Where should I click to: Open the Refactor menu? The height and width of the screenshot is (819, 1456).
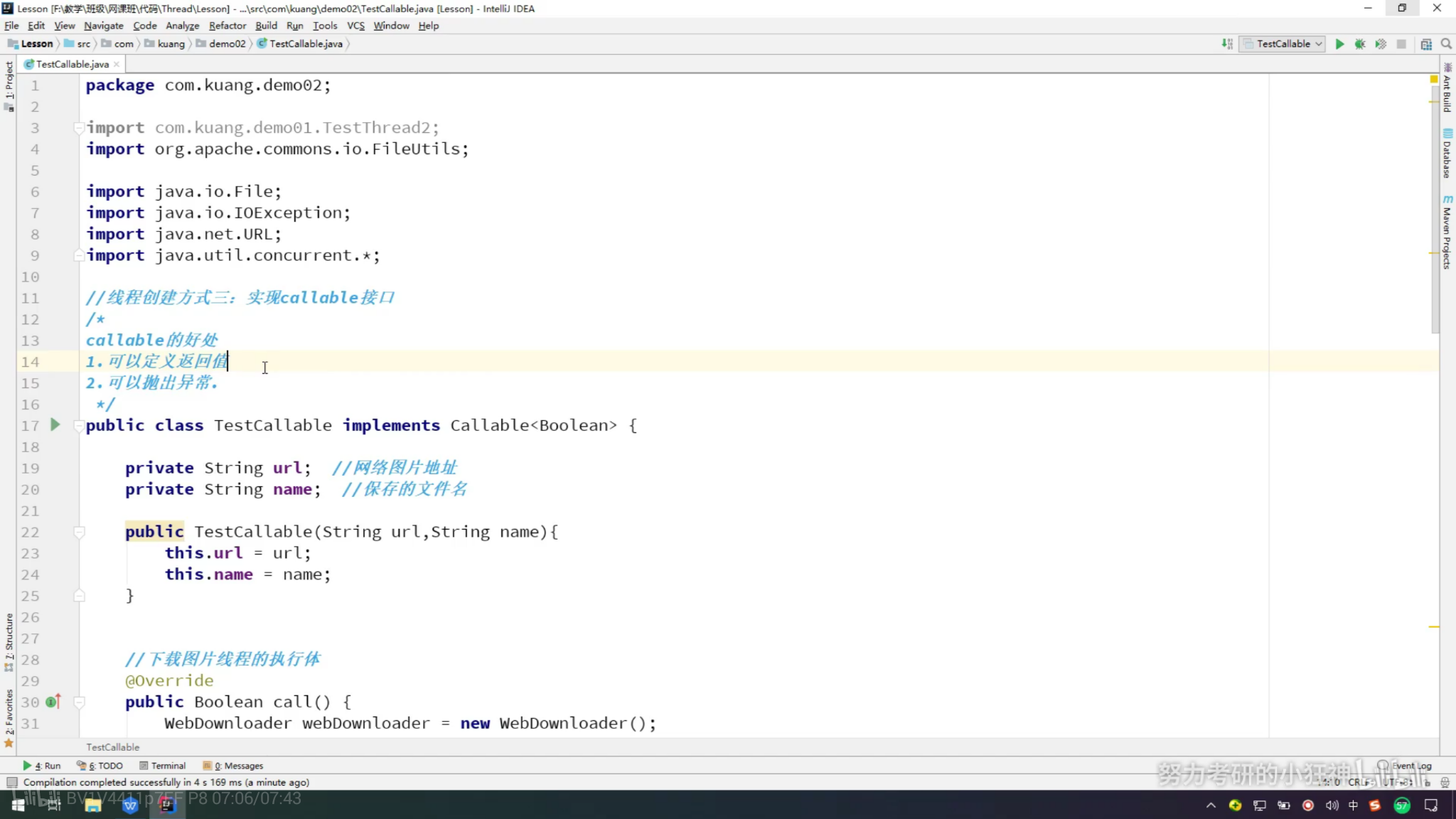(227, 26)
